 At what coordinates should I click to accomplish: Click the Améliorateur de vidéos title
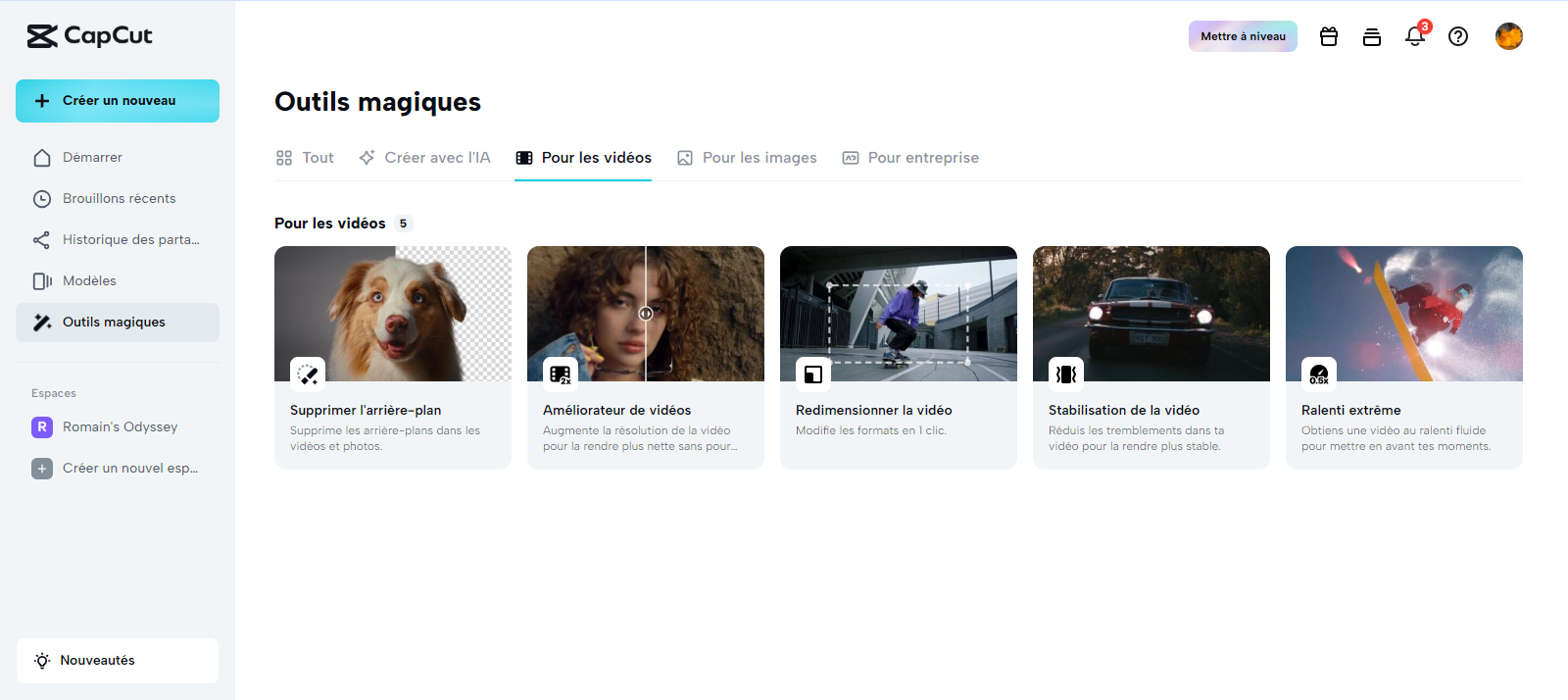617,411
